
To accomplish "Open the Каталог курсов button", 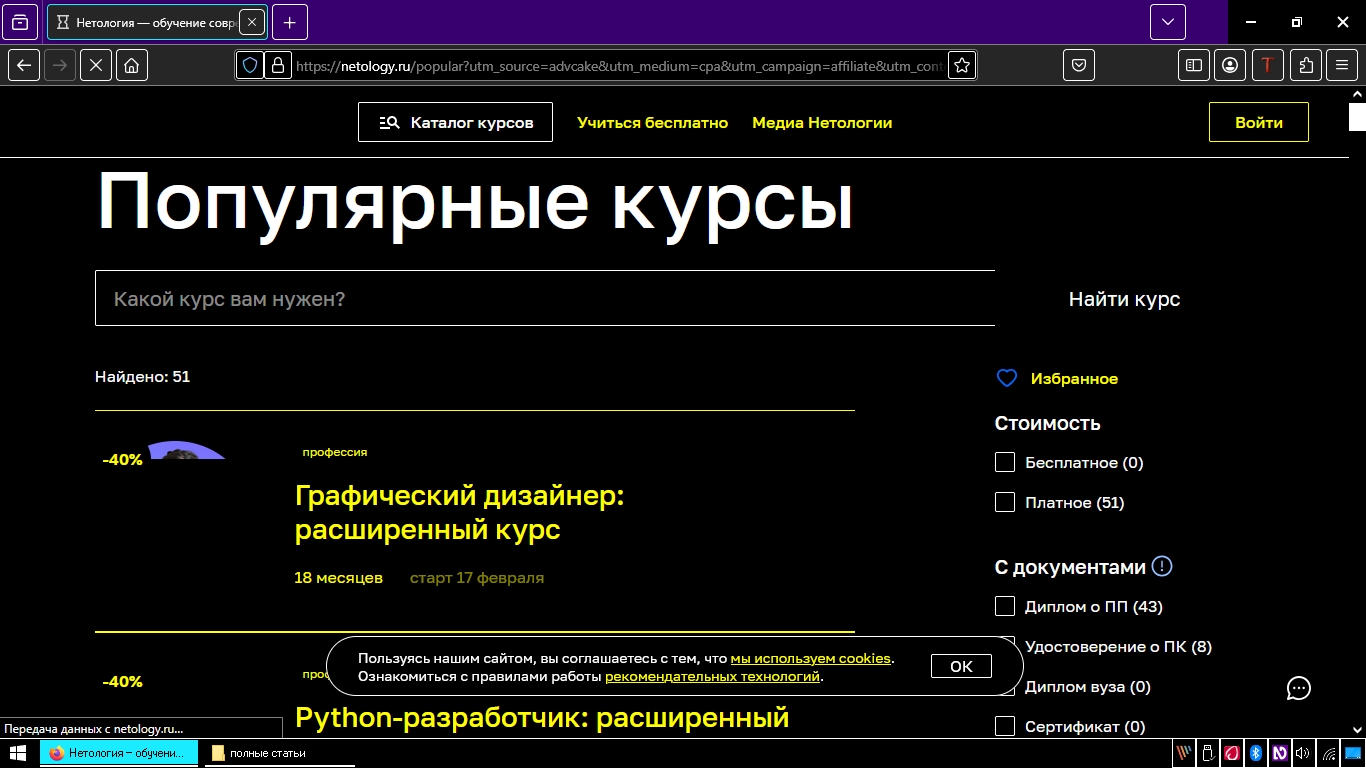I will tap(455, 122).
